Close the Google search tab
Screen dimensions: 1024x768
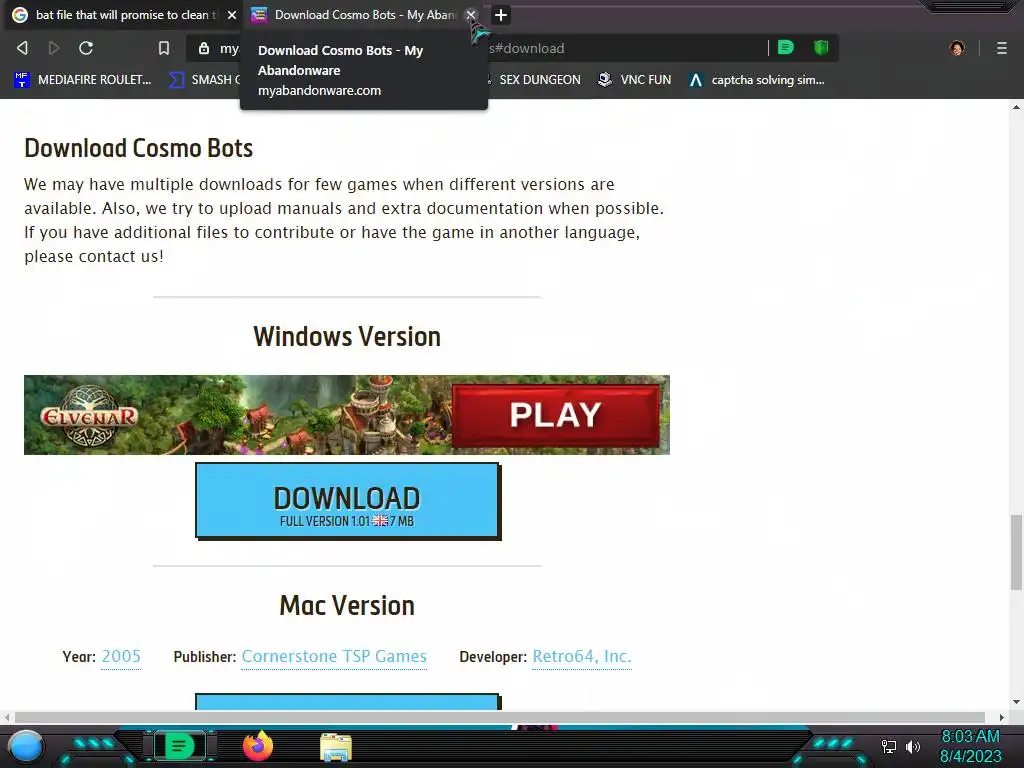click(x=232, y=14)
